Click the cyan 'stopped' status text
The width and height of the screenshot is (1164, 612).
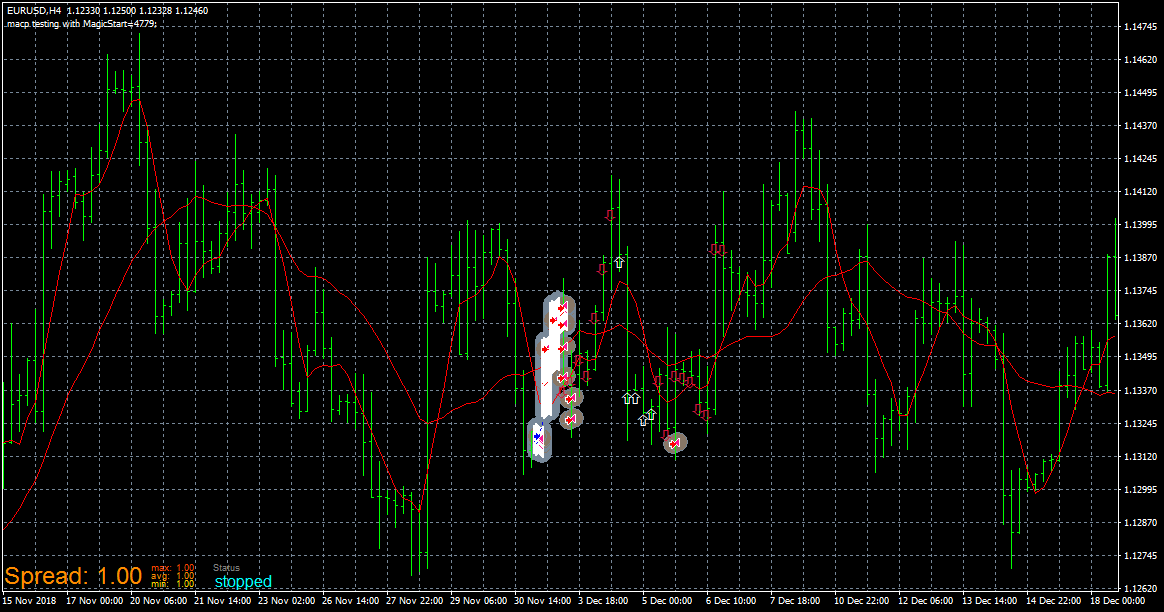(x=243, y=582)
